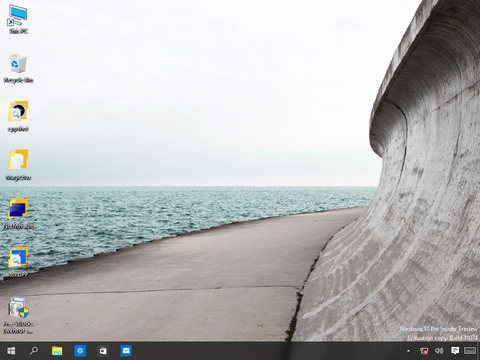Open the Action Center notifications icon

coord(455,351)
